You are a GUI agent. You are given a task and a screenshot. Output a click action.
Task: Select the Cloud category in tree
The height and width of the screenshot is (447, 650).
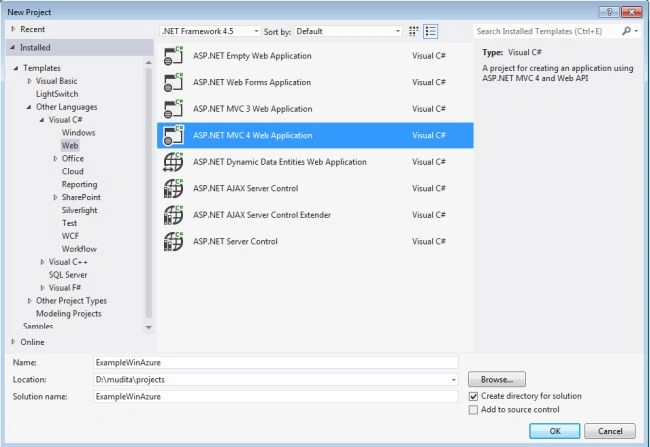coord(73,171)
